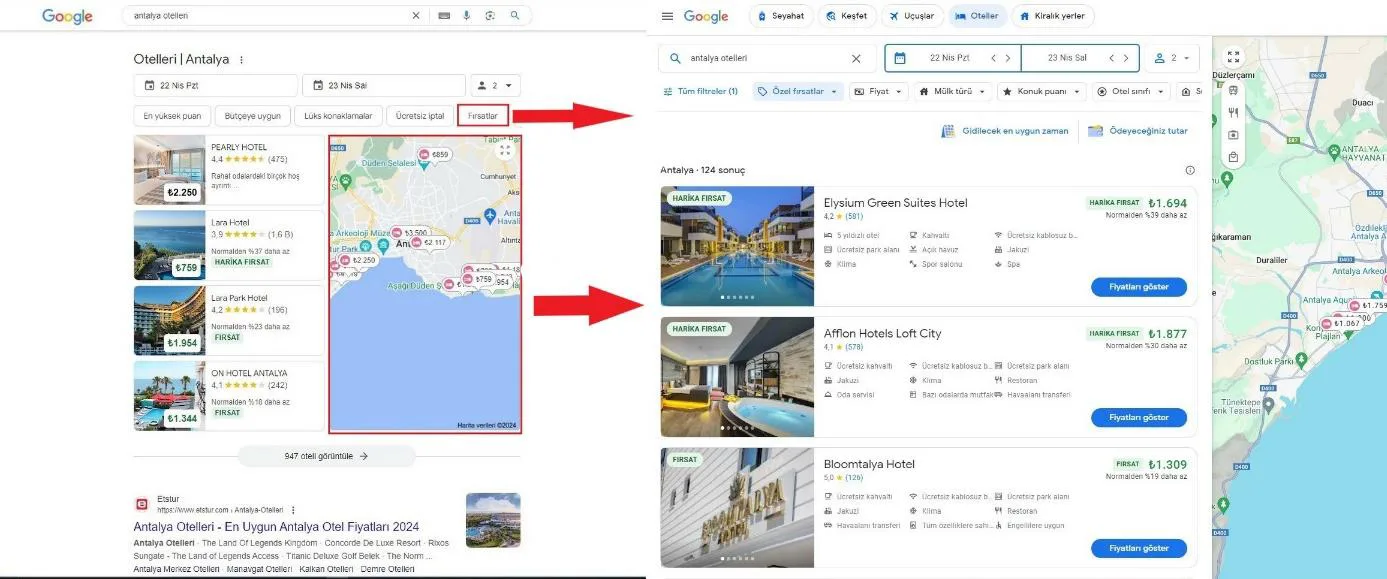Open the Etstur Antalya Otelleri search result
The height and width of the screenshot is (579, 1387).
tap(276, 527)
